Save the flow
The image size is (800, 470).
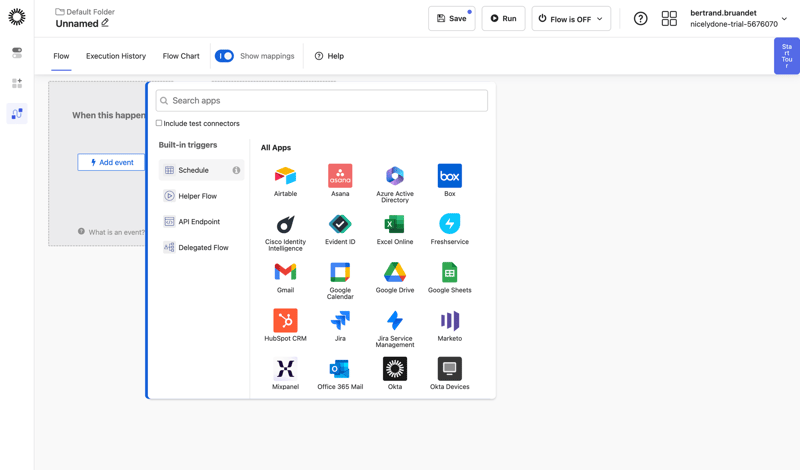pos(452,19)
